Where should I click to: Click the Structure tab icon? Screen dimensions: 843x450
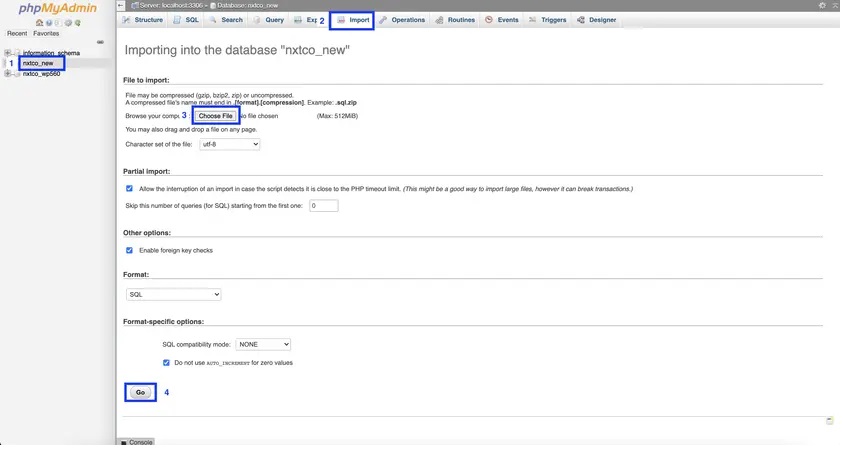pos(126,20)
